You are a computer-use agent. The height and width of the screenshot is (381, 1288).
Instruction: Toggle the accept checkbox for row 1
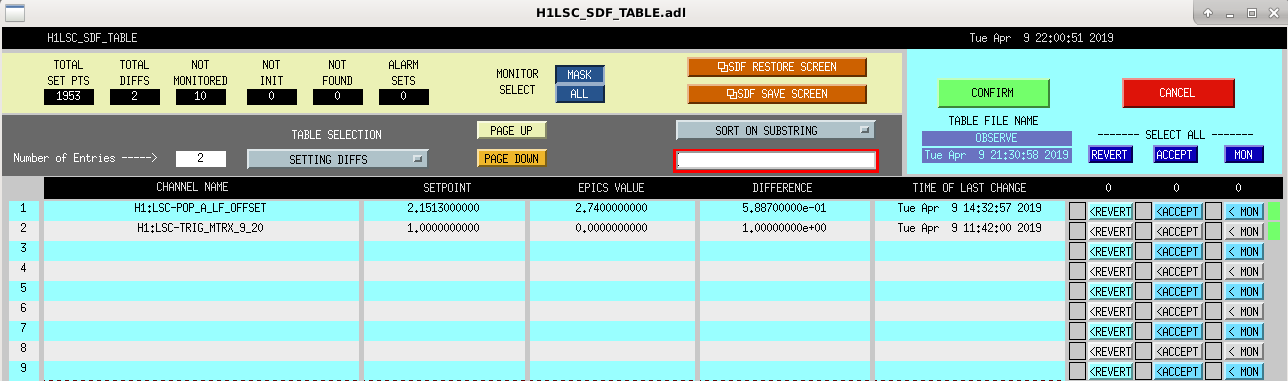tap(1143, 211)
